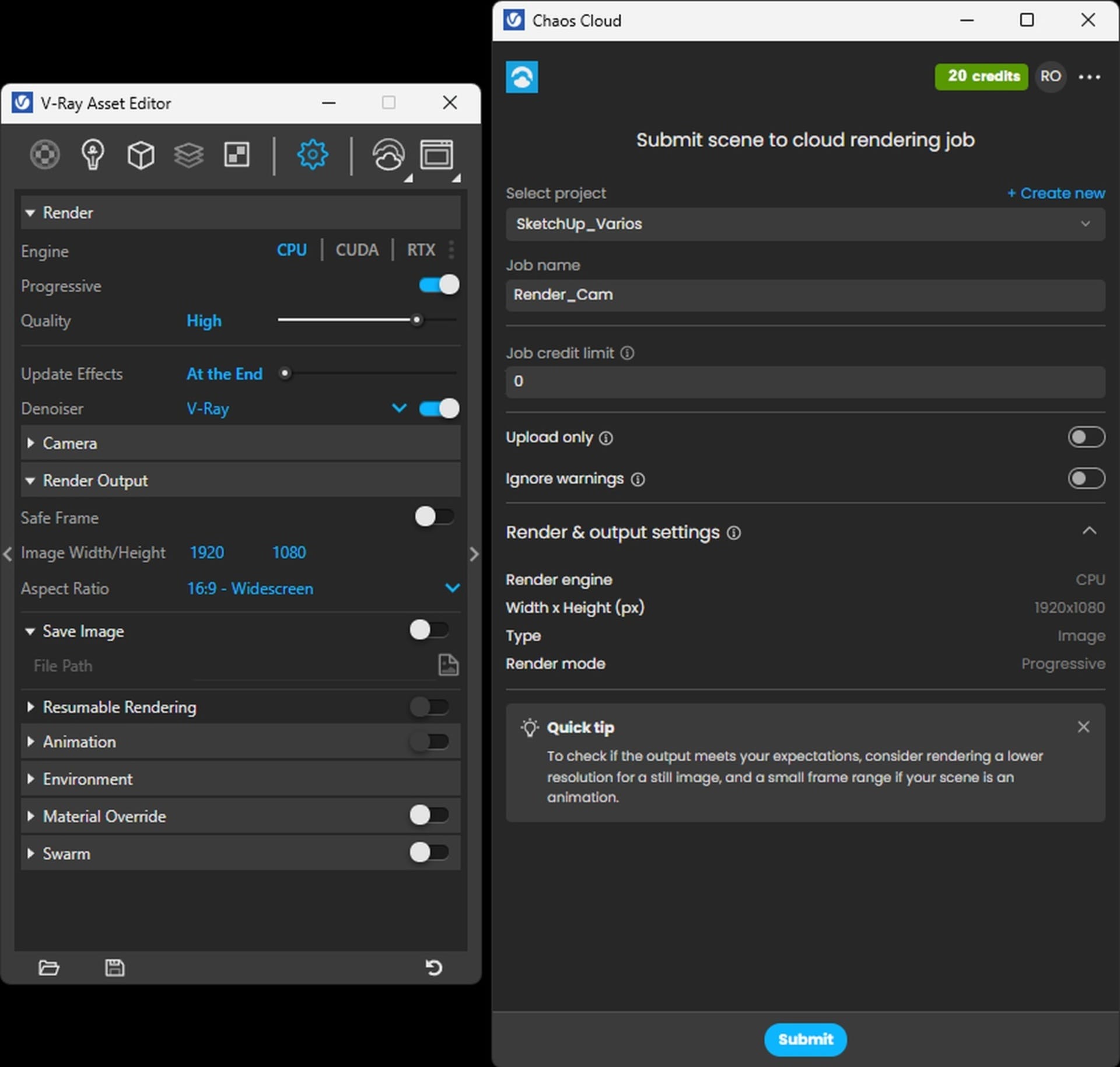Click the Settings gear icon in V-Ray
This screenshot has width=1120, height=1067.
pyautogui.click(x=312, y=156)
